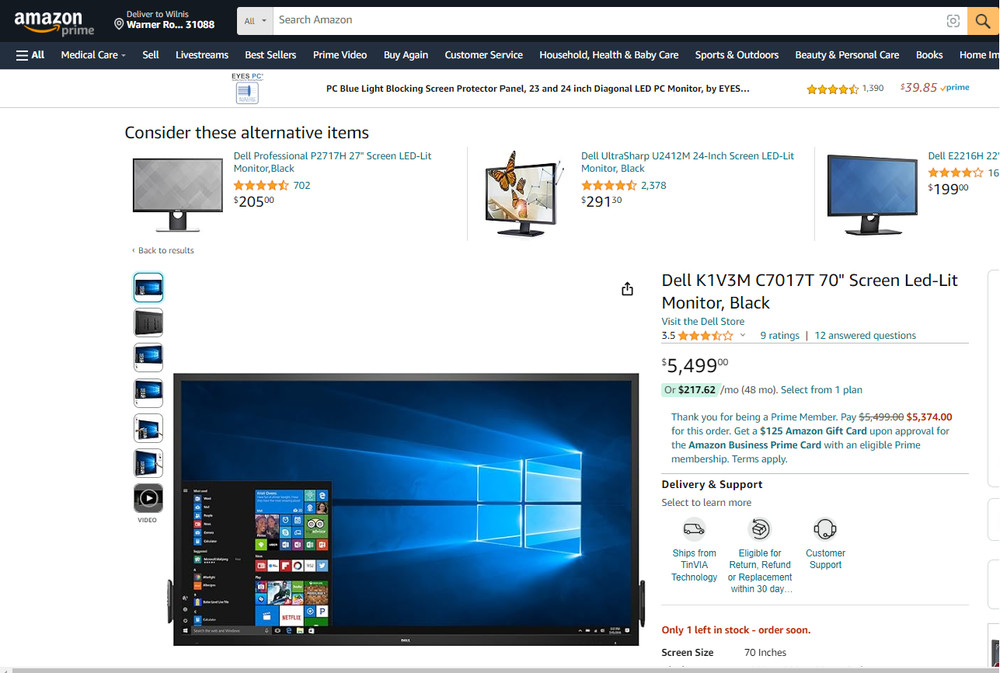Click the share icon above product image
The width and height of the screenshot is (1000, 673).
click(627, 289)
